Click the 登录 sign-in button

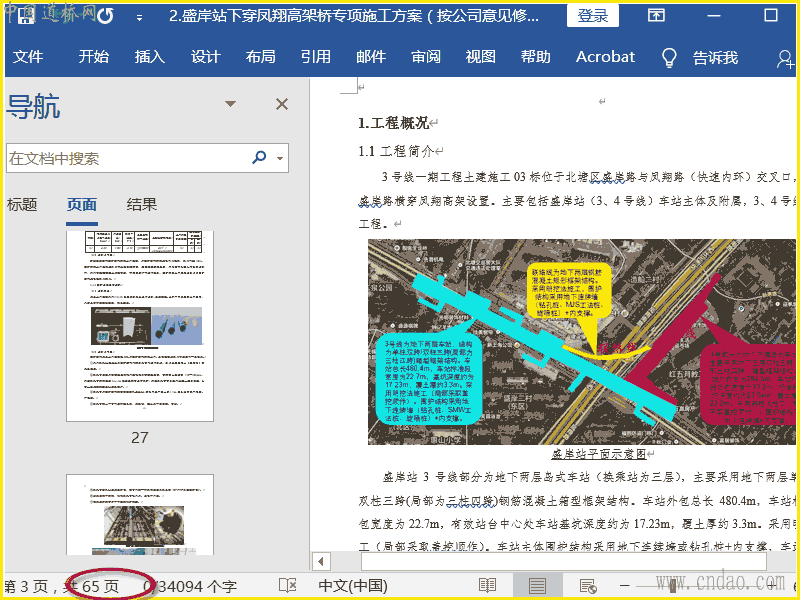click(x=593, y=15)
